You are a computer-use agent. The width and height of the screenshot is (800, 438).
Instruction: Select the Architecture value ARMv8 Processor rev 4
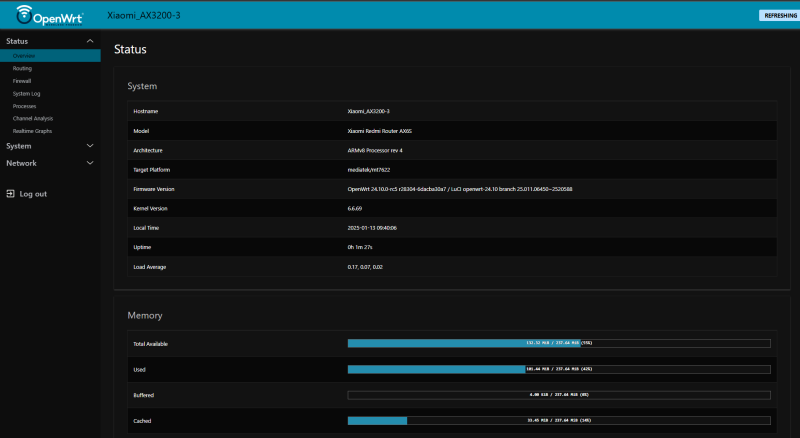click(375, 151)
